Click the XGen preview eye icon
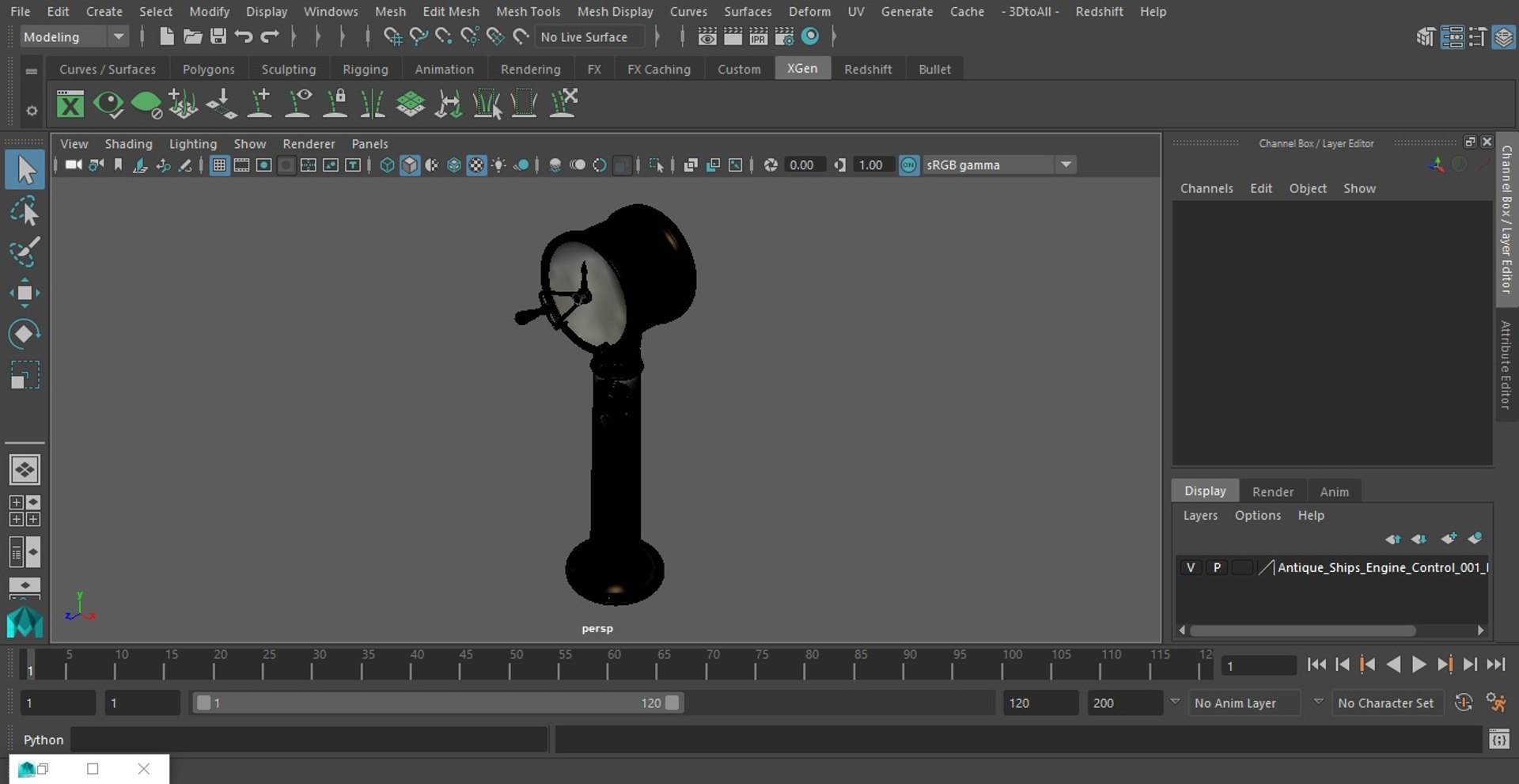1519x784 pixels. pos(108,104)
